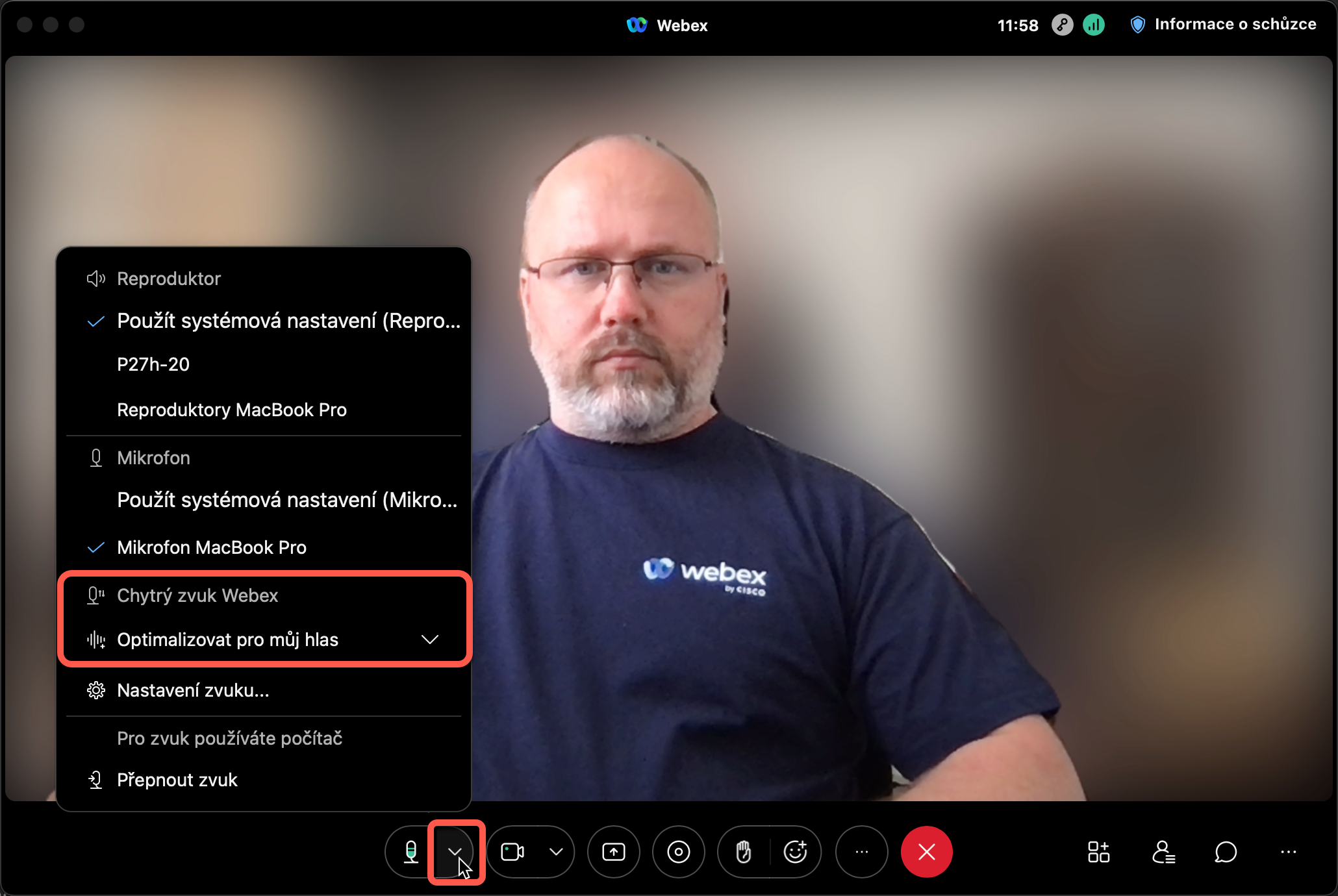Click the gear icon beside Nastavení zvuku
Viewport: 1338px width, 896px height.
(95, 690)
